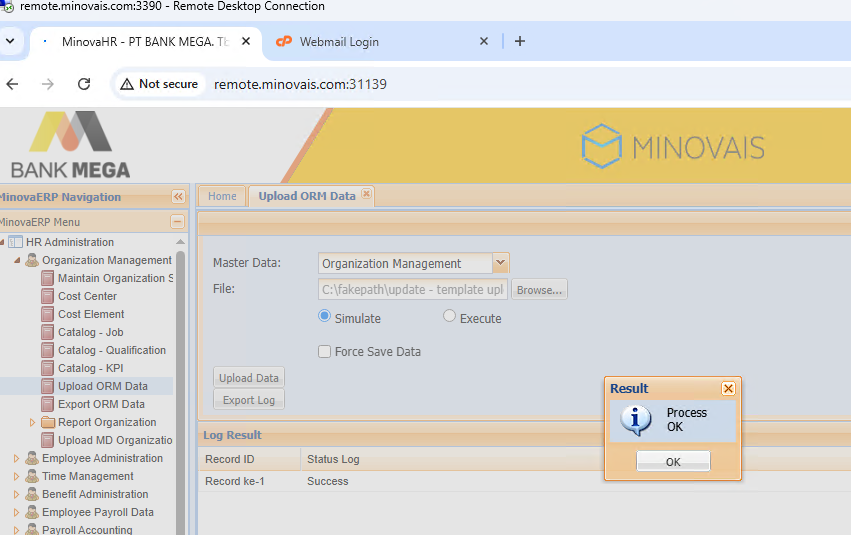
Task: Close the Result dialog with X
Action: tap(728, 388)
